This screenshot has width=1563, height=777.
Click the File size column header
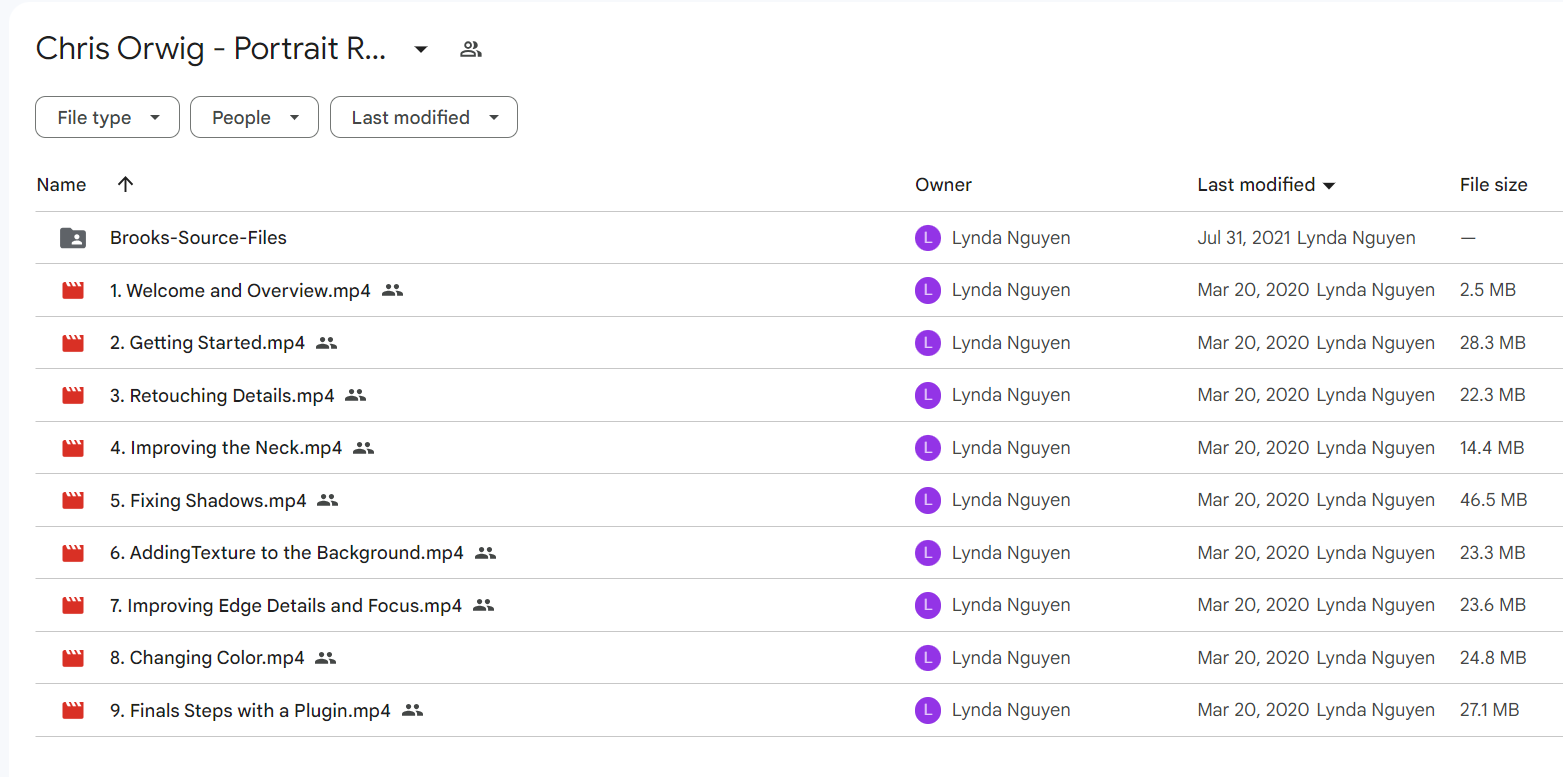1493,185
